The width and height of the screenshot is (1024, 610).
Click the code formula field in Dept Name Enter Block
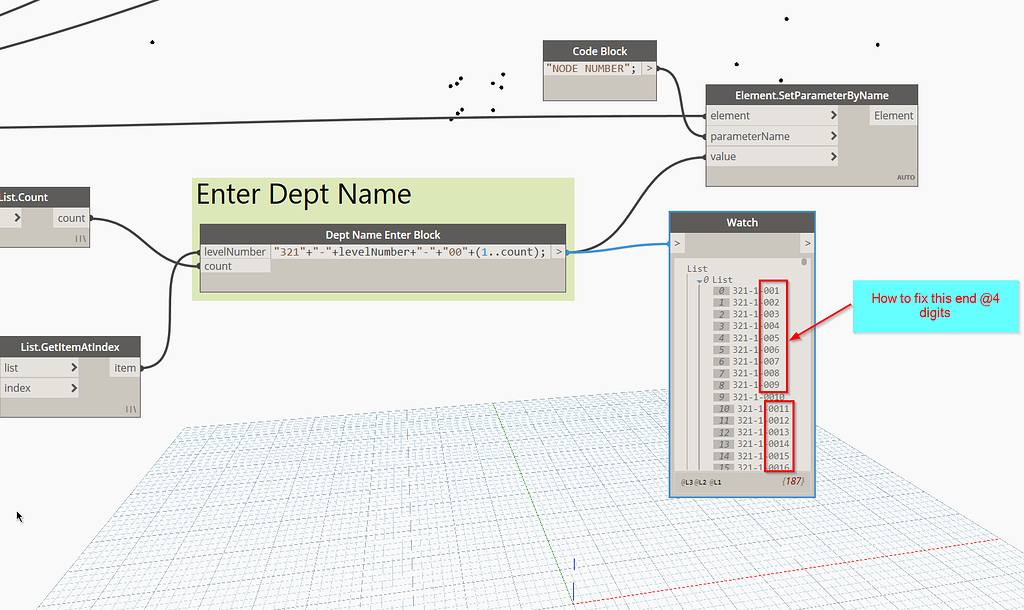(x=410, y=252)
